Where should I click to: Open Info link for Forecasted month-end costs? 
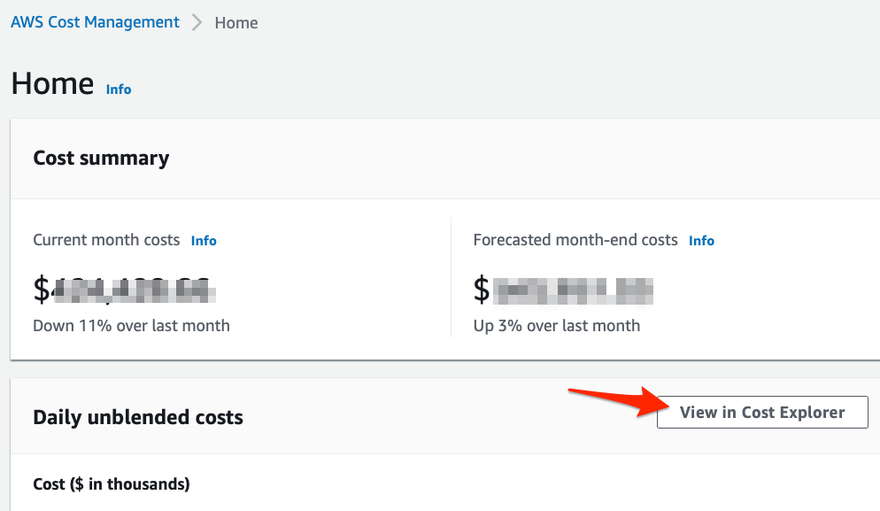click(701, 241)
